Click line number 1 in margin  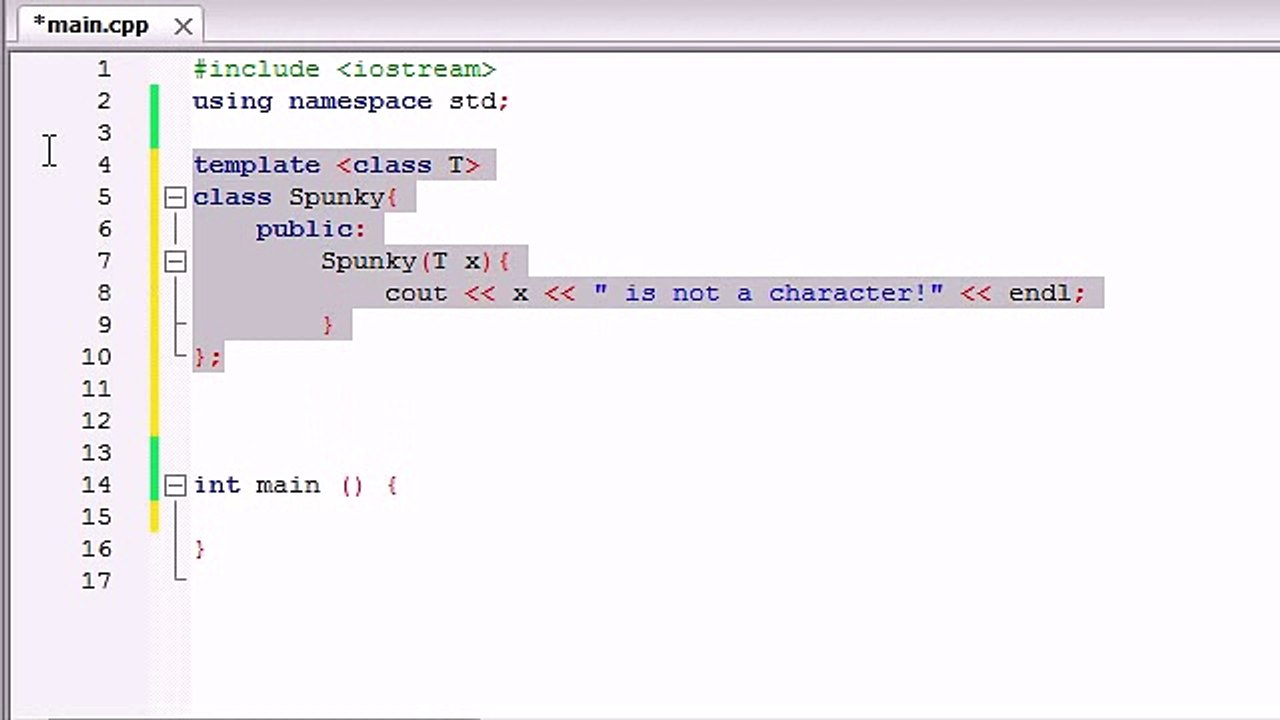click(104, 69)
